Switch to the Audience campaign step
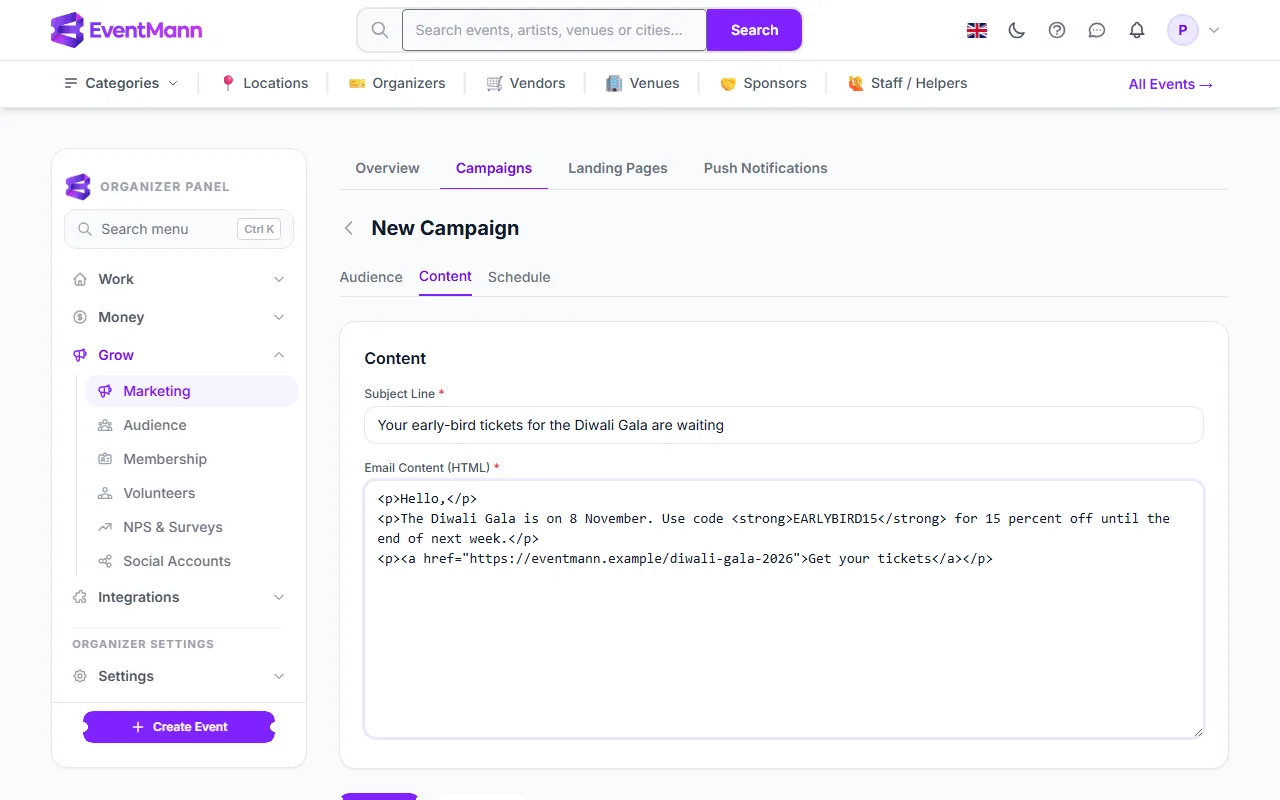Viewport: 1280px width, 800px height. tap(371, 277)
